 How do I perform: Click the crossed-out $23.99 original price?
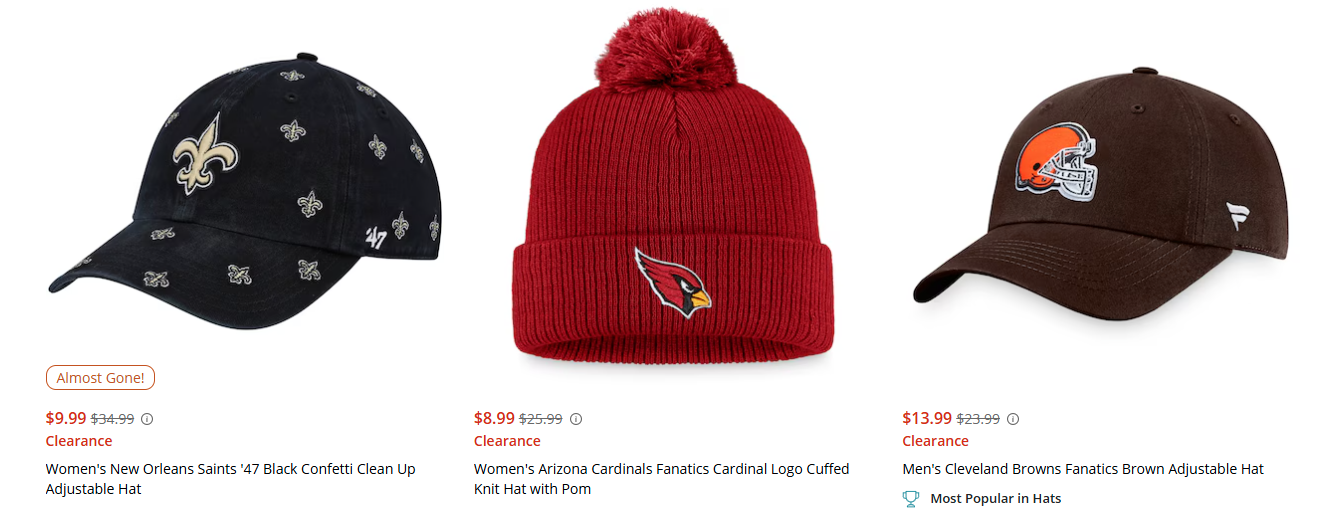tap(978, 419)
